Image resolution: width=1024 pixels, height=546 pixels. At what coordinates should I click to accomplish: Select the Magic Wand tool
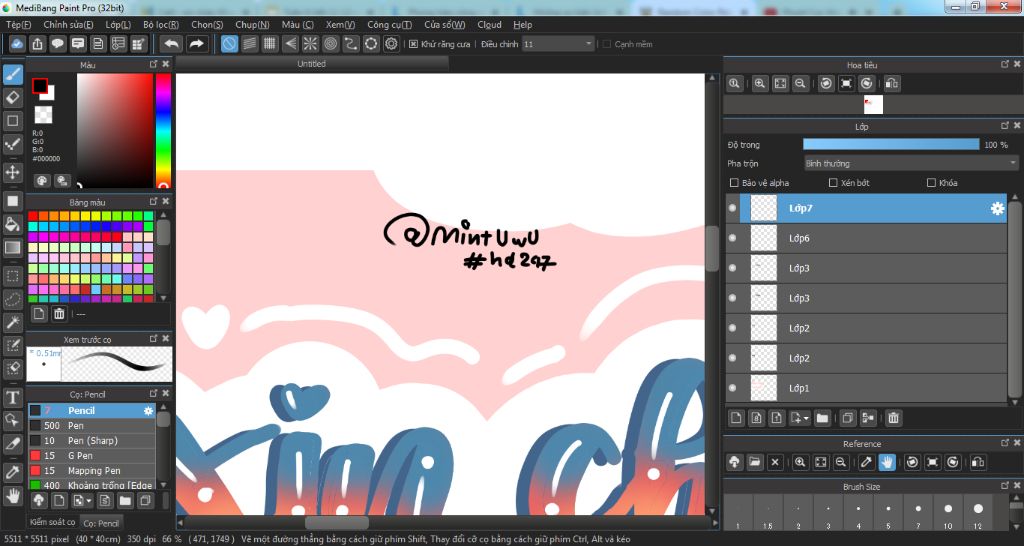[12, 323]
